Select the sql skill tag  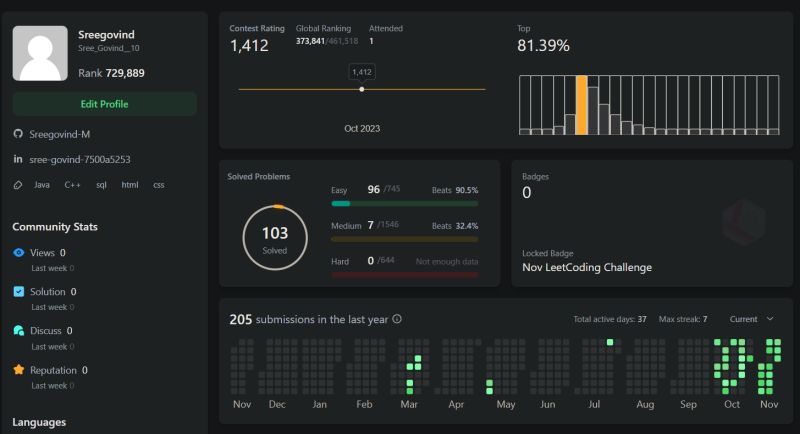coord(102,185)
